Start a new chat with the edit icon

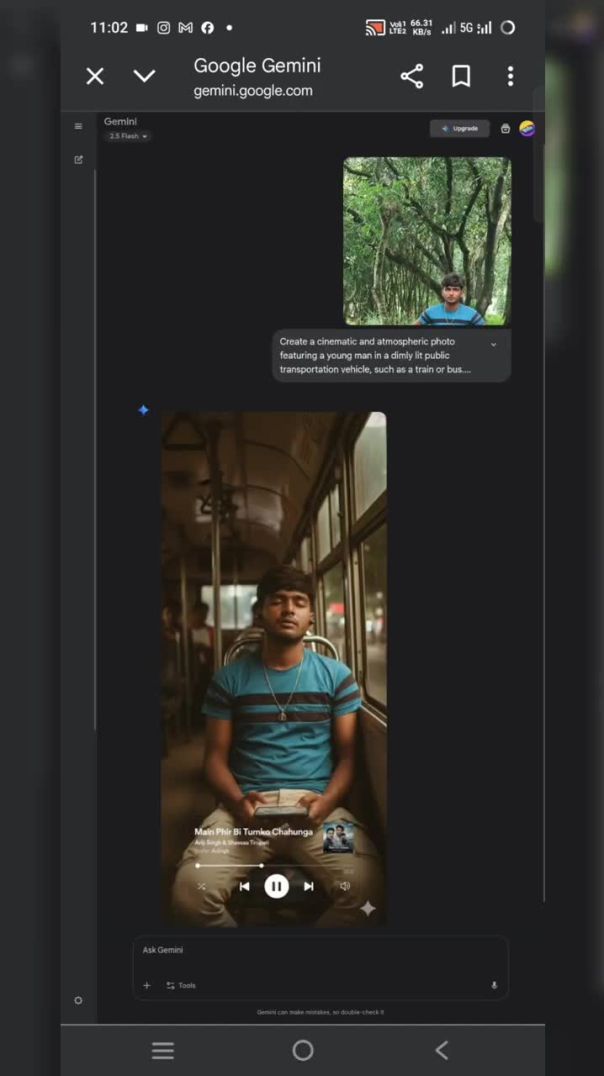click(x=78, y=160)
